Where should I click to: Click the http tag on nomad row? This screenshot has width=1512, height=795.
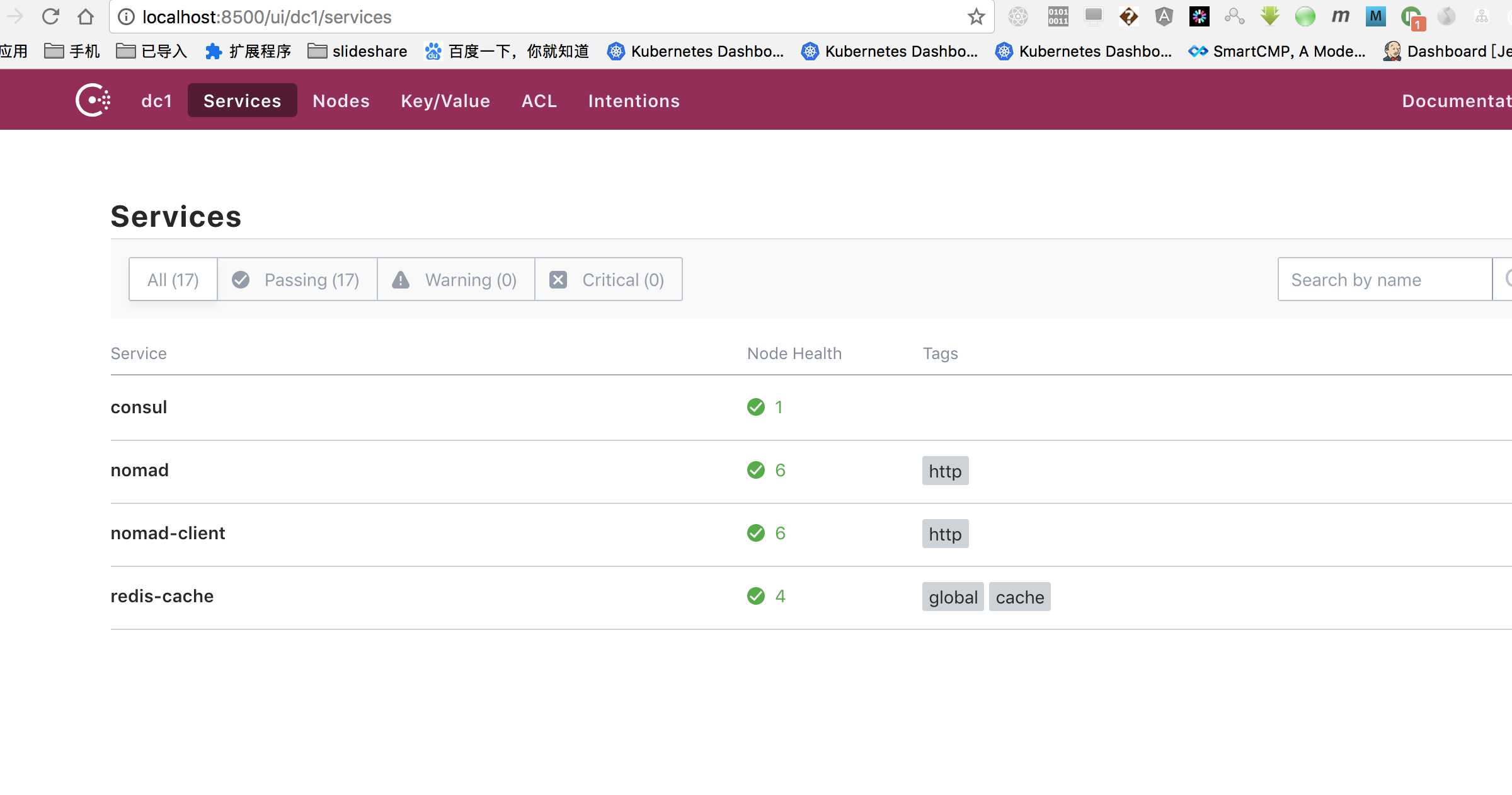click(945, 471)
